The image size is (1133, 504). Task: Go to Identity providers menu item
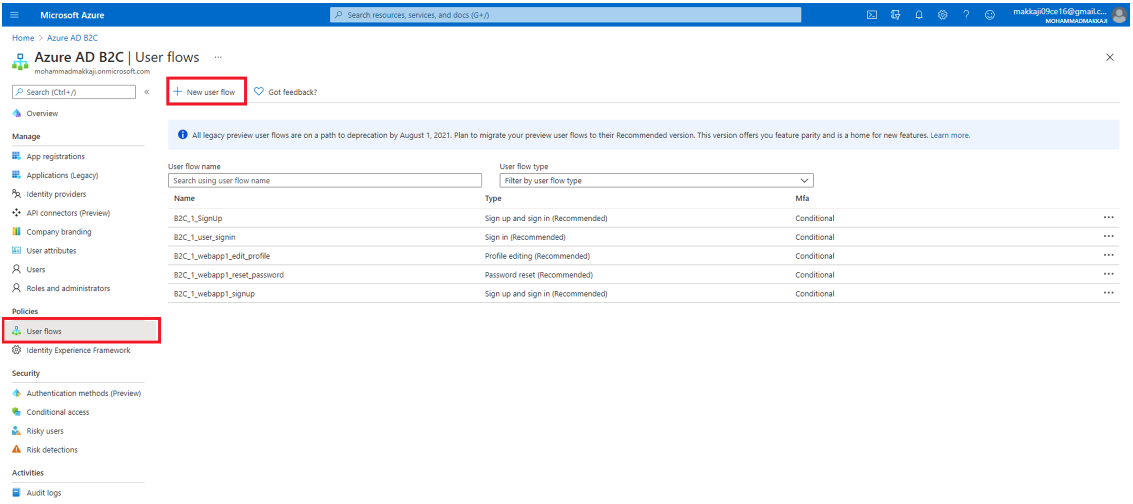(56, 194)
